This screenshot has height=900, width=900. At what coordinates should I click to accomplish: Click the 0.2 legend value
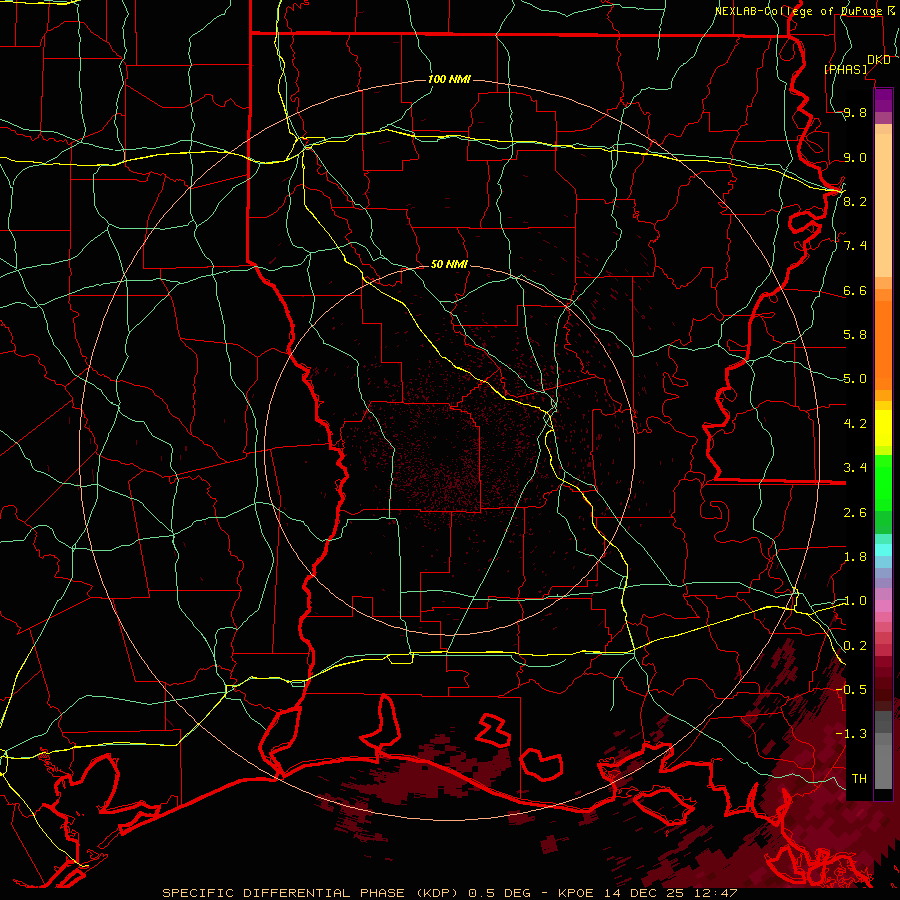click(x=855, y=646)
